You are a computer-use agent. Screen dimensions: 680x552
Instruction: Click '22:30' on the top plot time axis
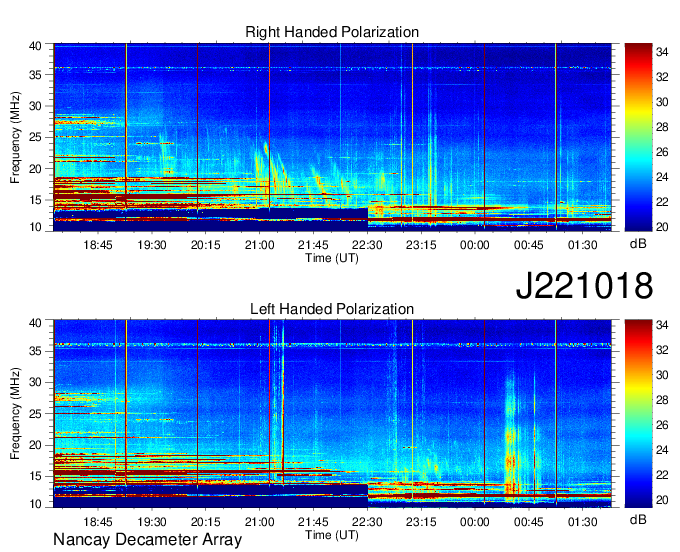[367, 245]
